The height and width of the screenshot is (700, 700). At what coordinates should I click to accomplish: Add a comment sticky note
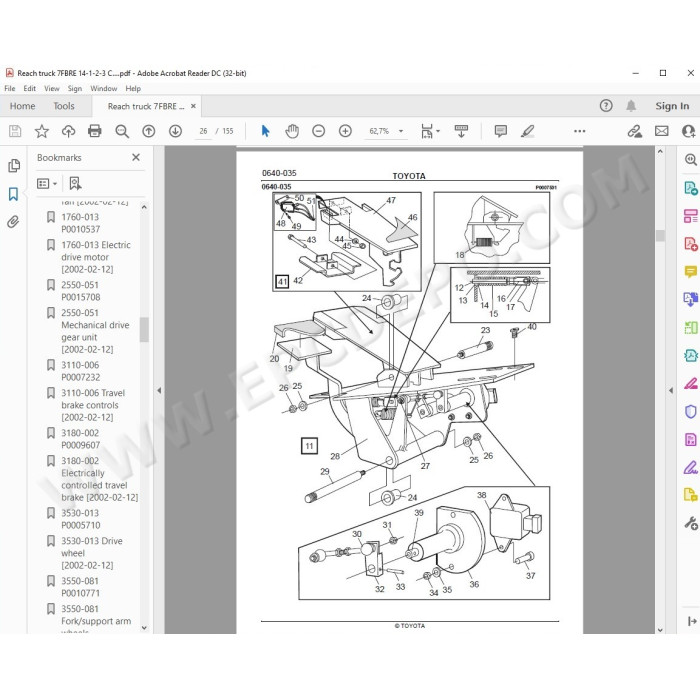[501, 131]
